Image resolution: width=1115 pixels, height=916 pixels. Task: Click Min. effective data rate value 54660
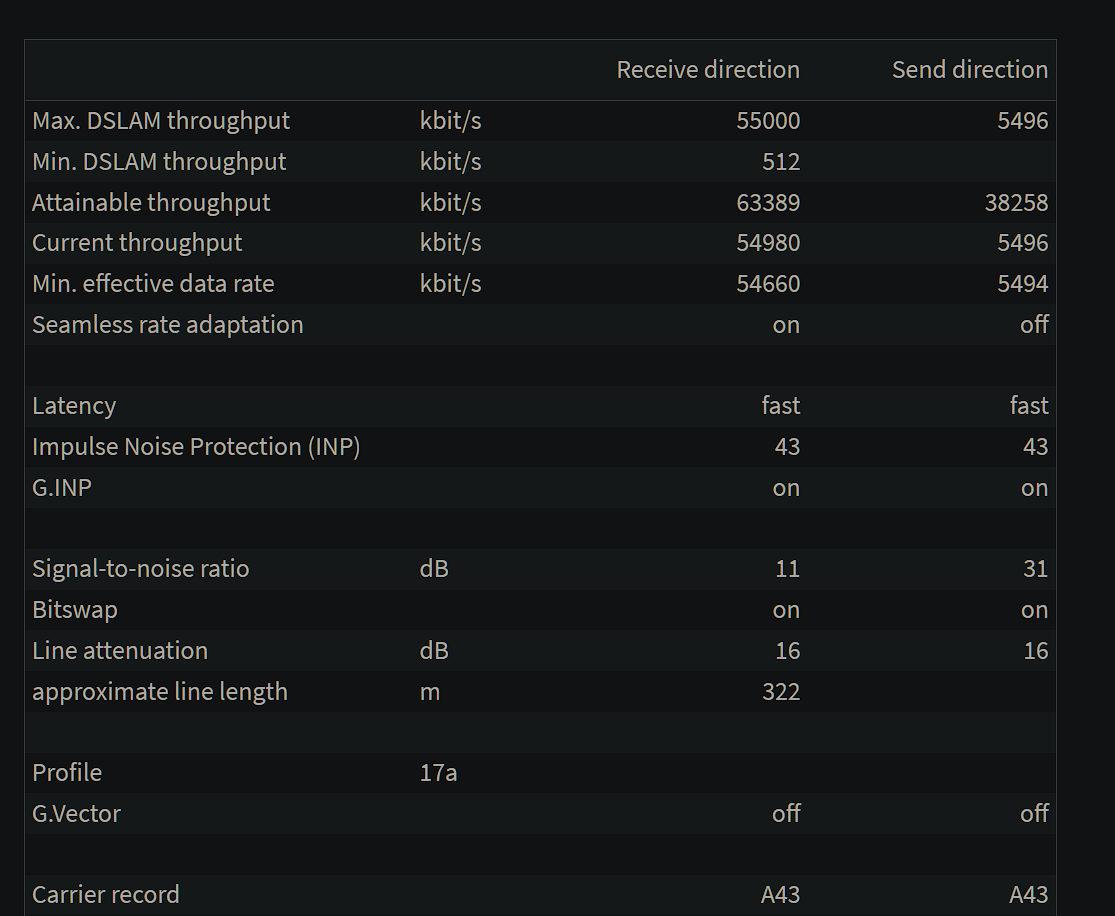768,284
